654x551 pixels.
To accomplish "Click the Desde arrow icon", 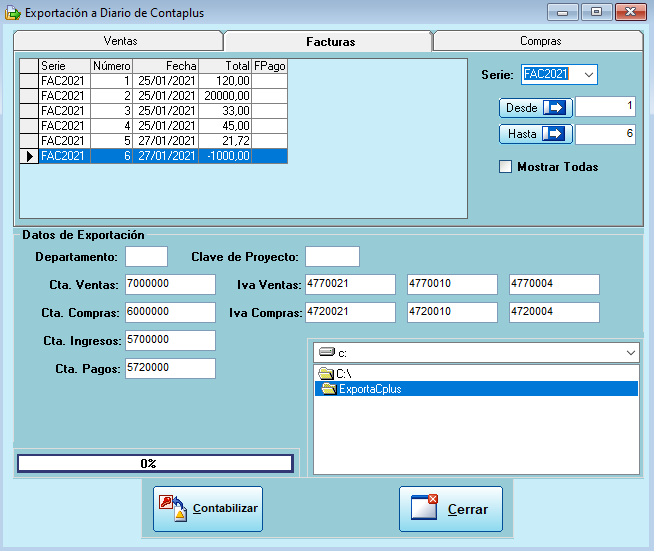I will (554, 108).
